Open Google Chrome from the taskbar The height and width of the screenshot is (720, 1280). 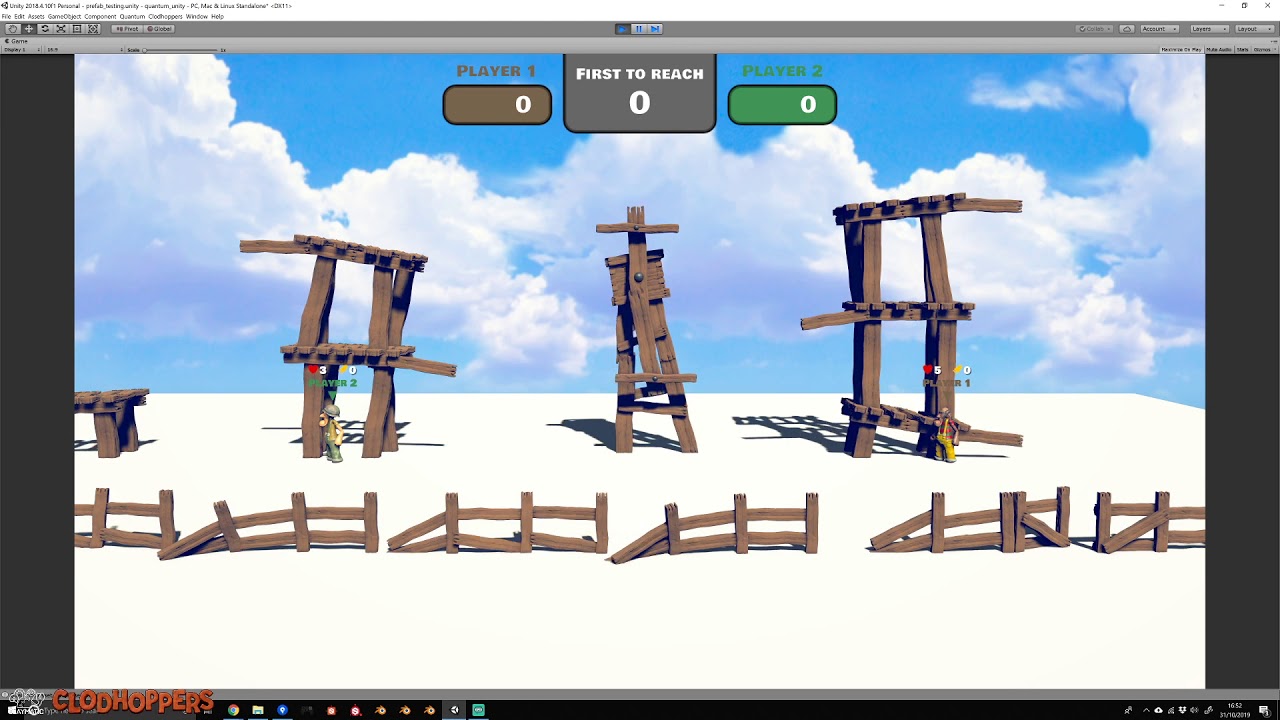pos(233,710)
